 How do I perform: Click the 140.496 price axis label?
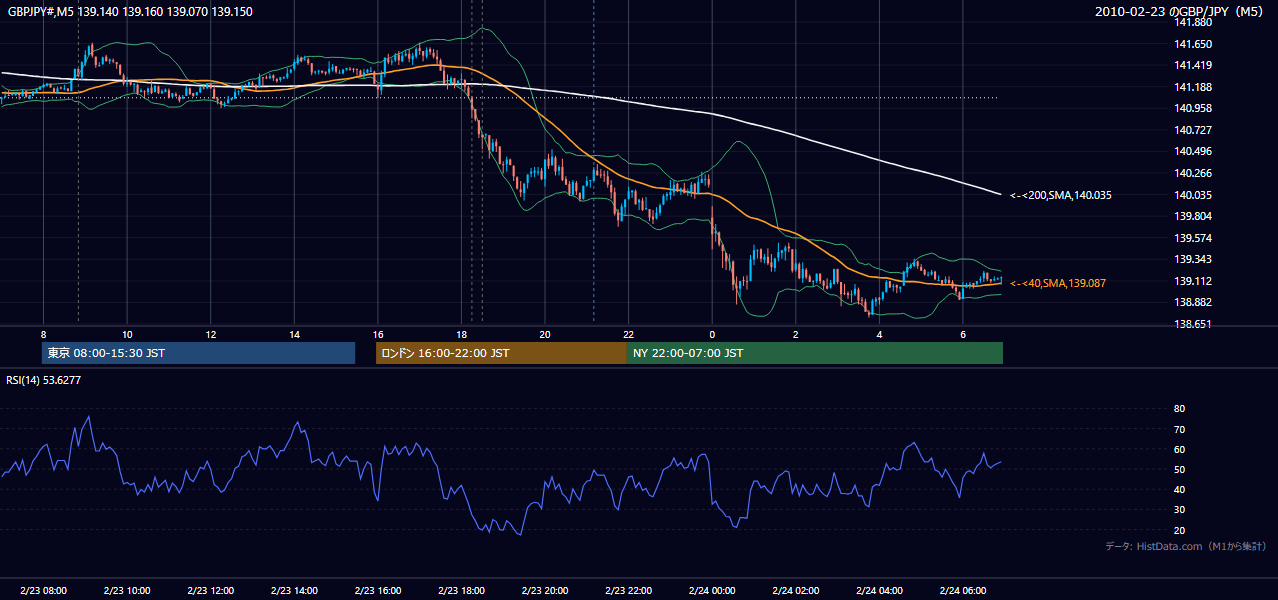[x=1193, y=151]
